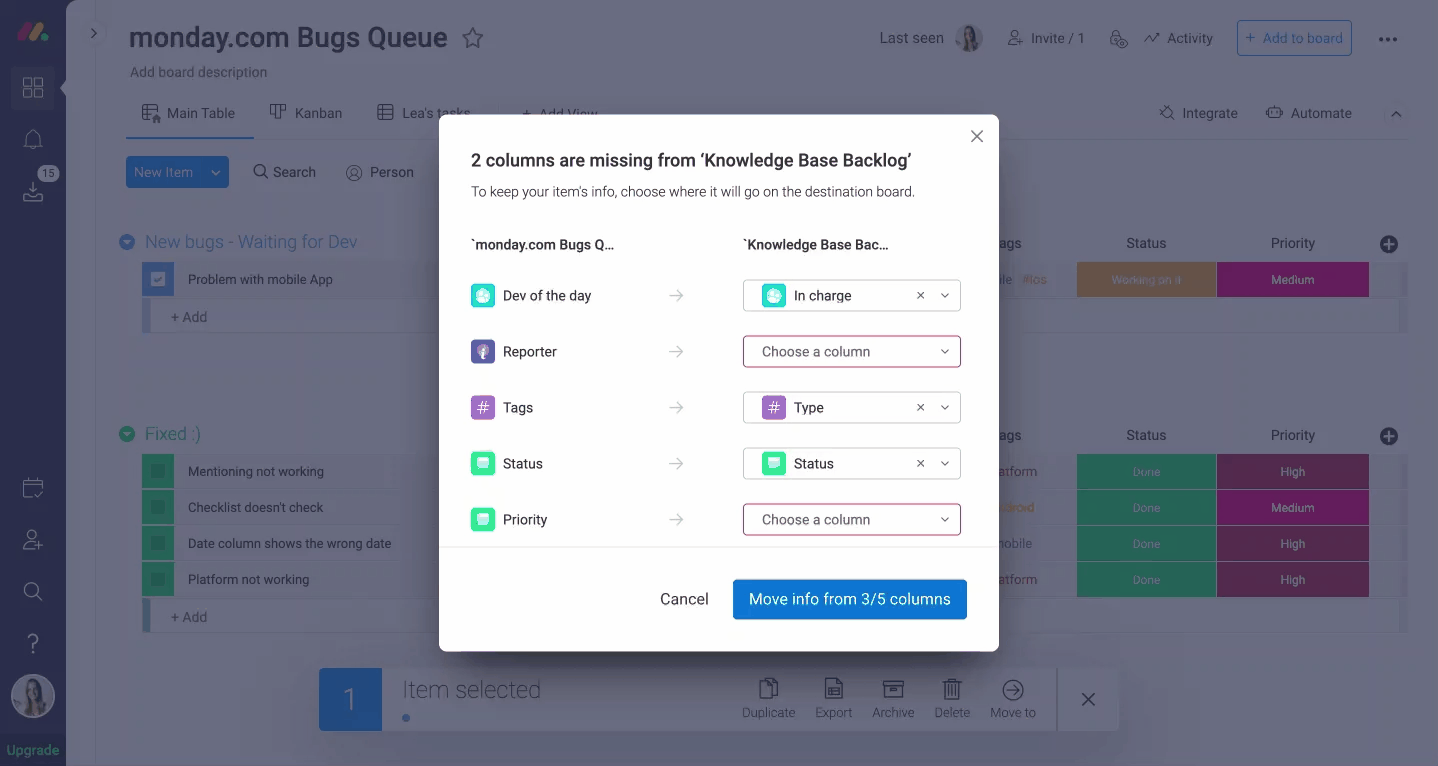Add column plus icon in Fixed group

[x=1388, y=436]
